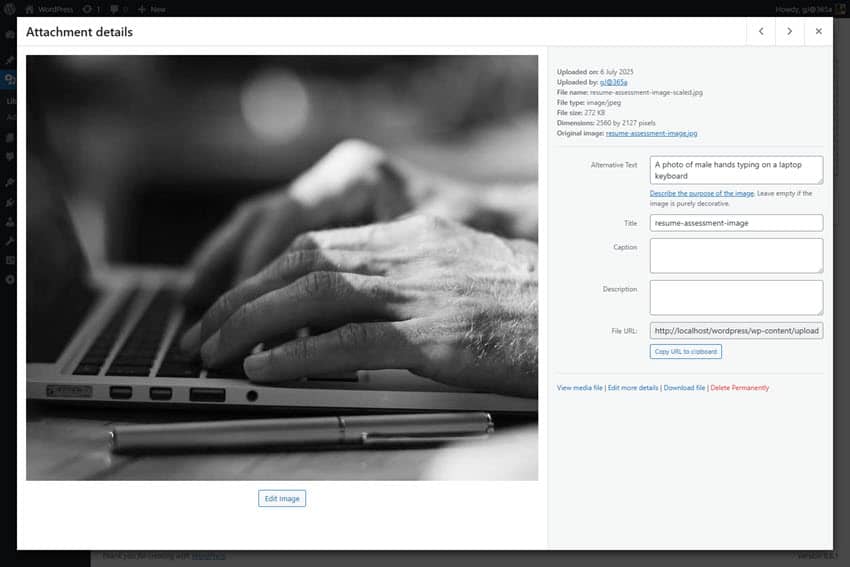Screen dimensions: 850x567
Task: Focus the Alternative Text field
Action: pos(736,170)
